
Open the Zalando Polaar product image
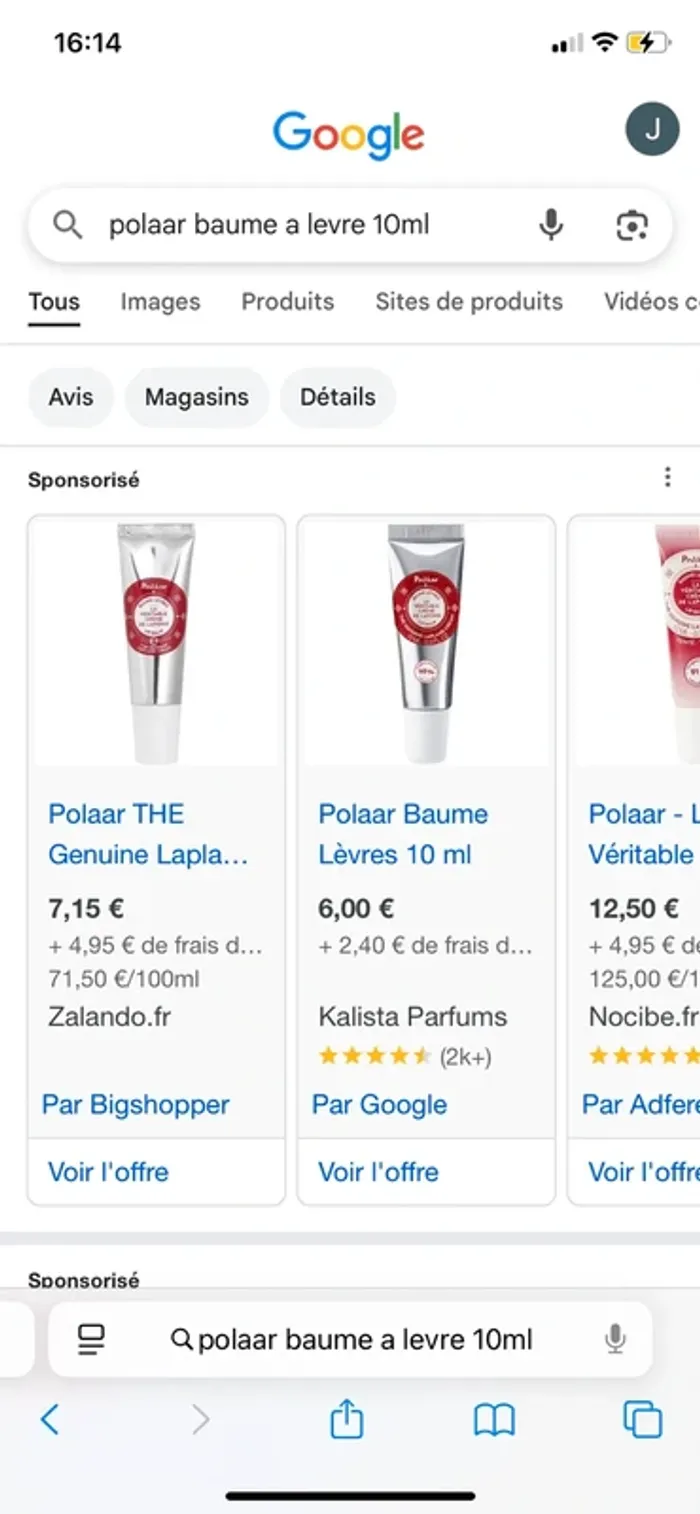pos(156,642)
